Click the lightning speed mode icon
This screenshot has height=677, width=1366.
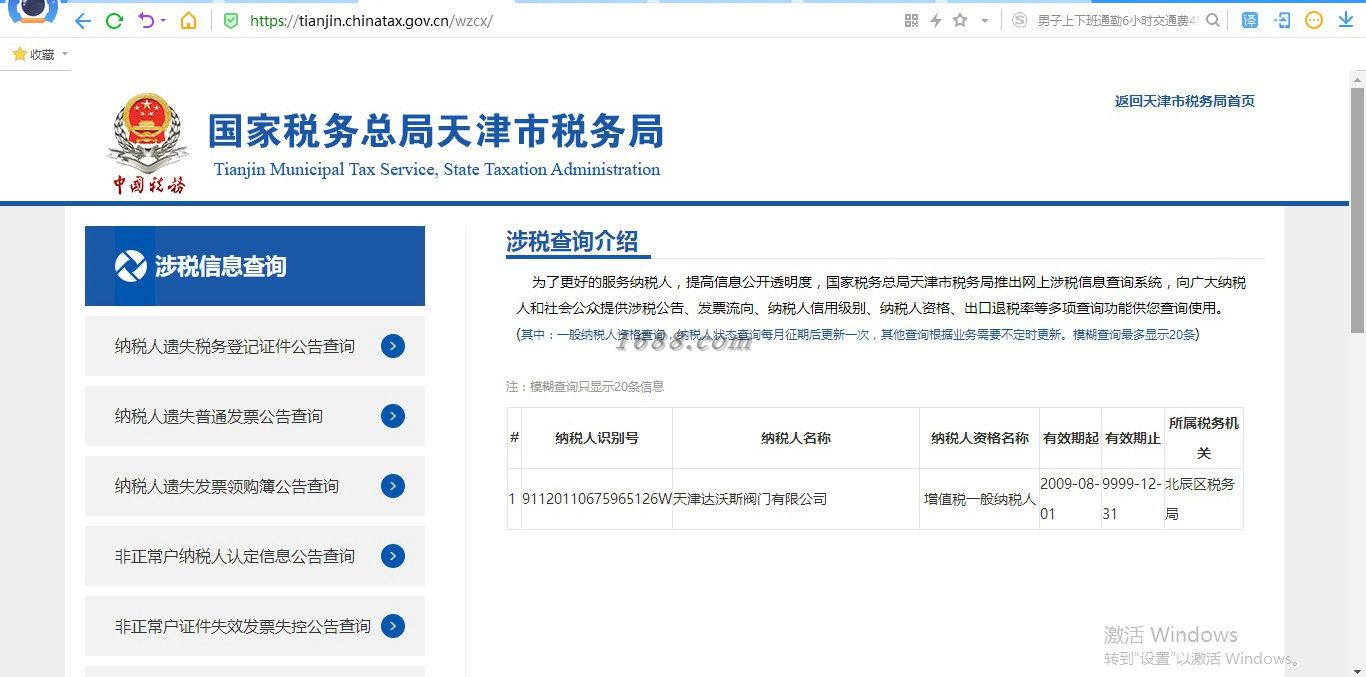(x=936, y=20)
